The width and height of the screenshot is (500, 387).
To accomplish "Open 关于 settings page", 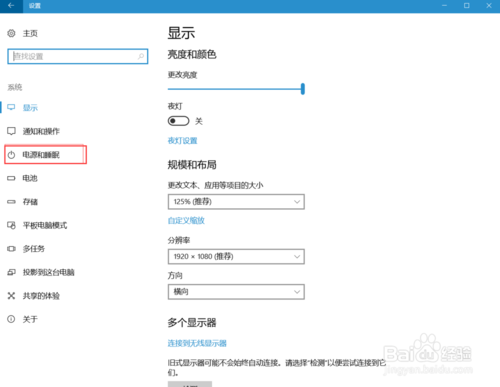I will (30, 319).
